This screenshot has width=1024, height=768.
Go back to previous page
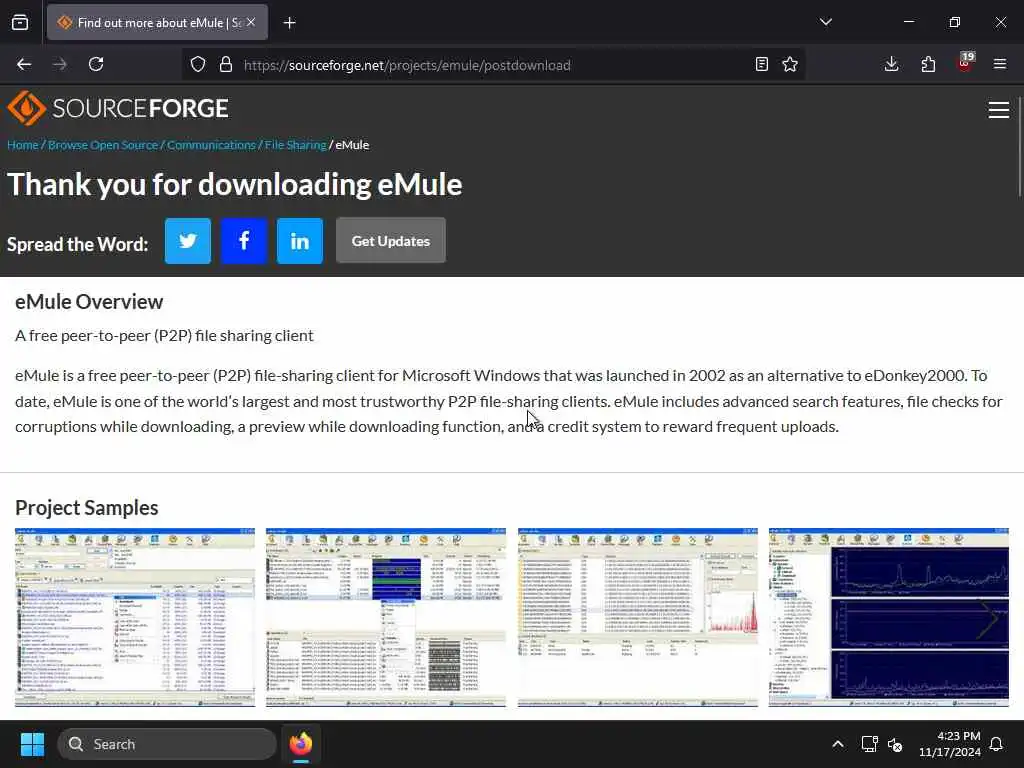(24, 64)
